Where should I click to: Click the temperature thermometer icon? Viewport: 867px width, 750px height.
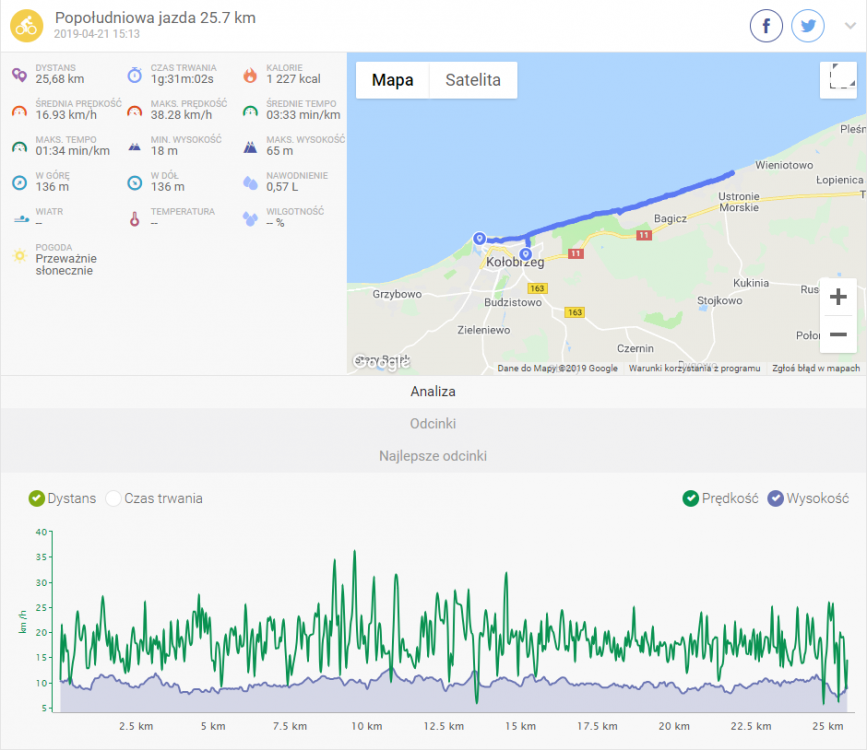(x=134, y=218)
